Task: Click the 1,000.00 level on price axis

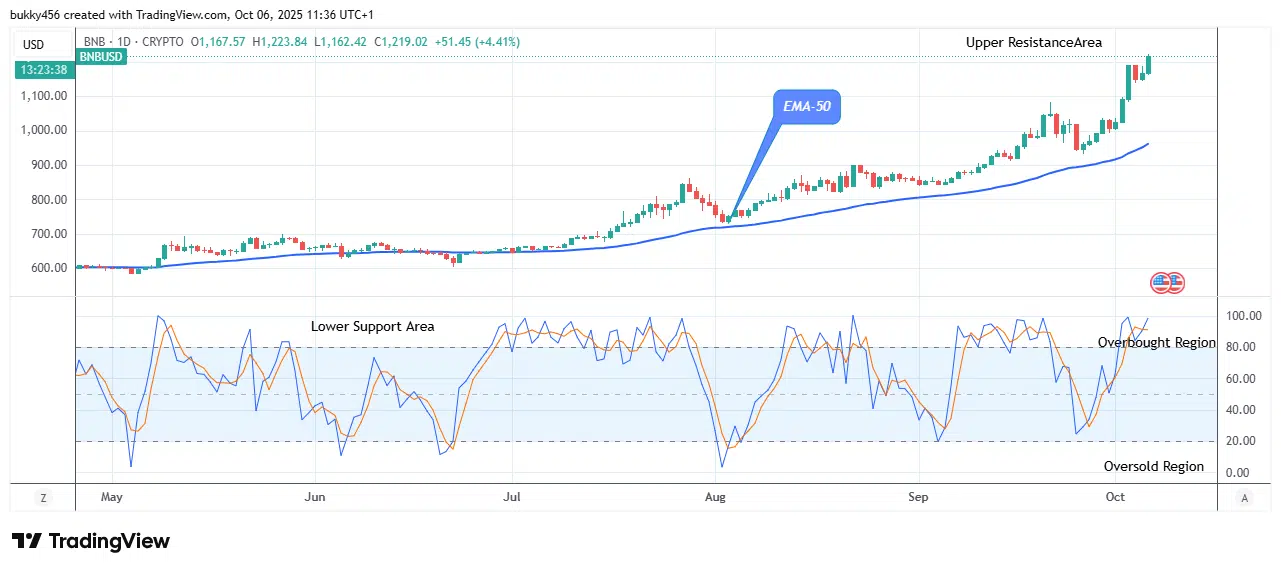Action: pos(42,131)
